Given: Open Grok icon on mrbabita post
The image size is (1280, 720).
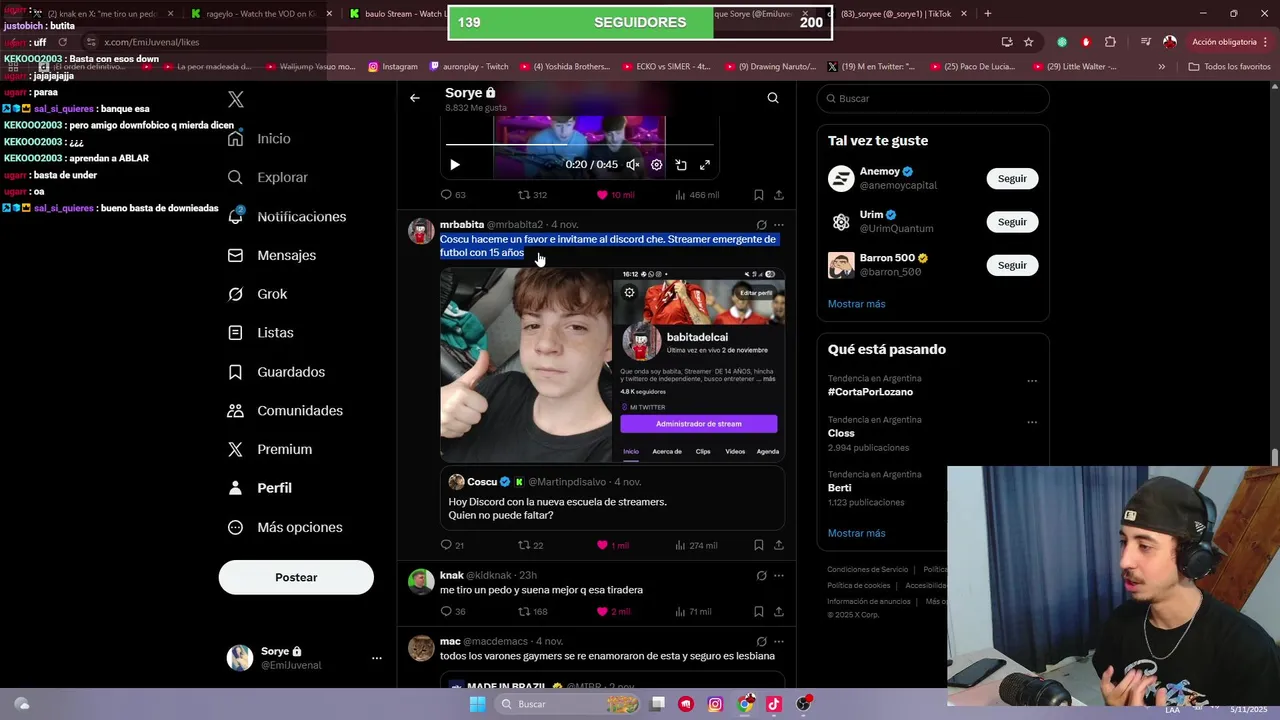Looking at the screenshot, I should (x=761, y=225).
